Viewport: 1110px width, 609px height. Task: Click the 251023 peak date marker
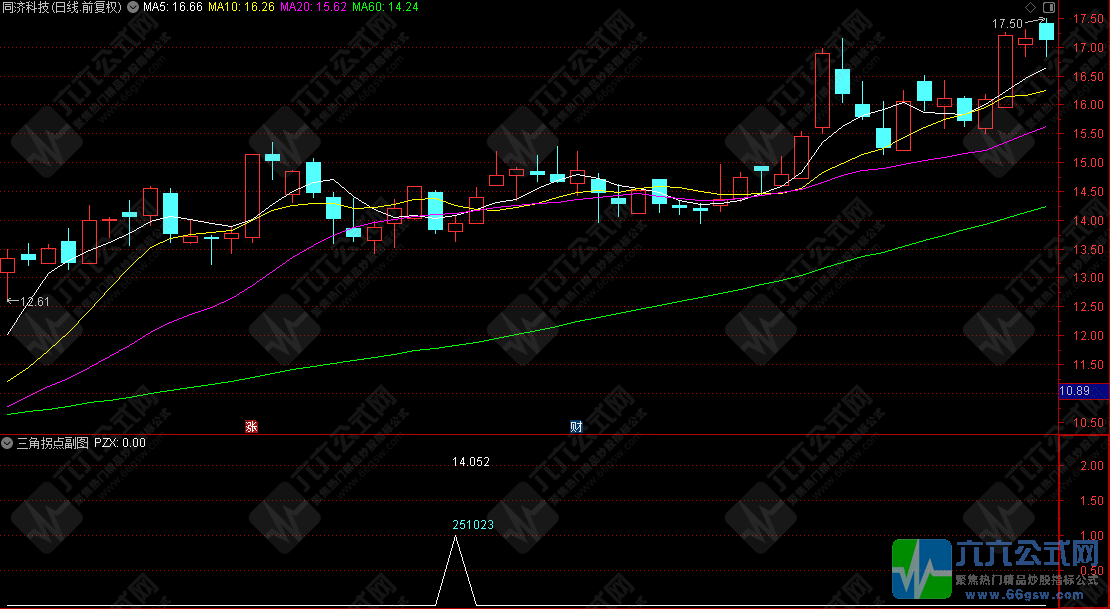tap(473, 524)
